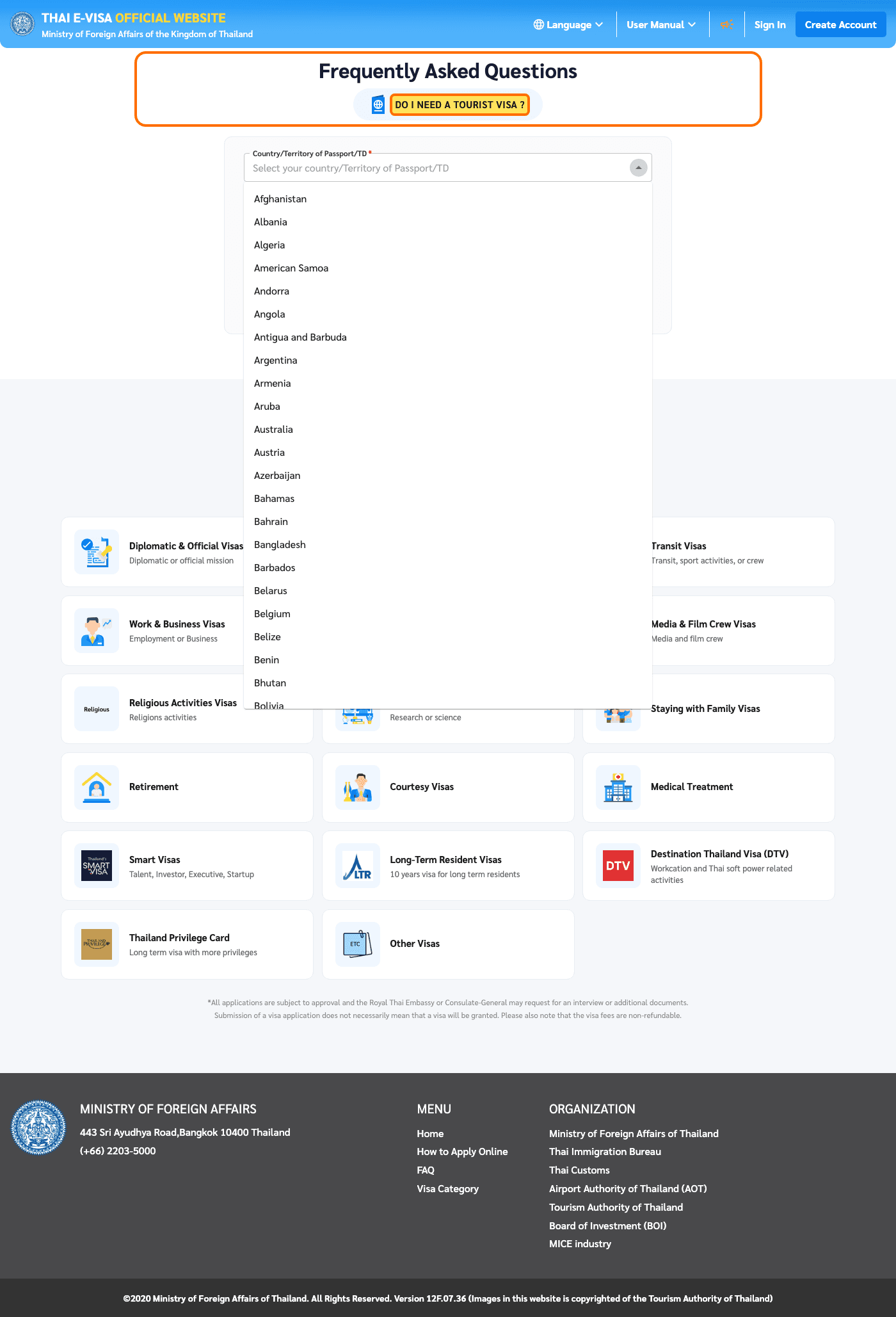Collapse the country list with the arrow
This screenshot has width=896, height=1317.
coord(639,168)
